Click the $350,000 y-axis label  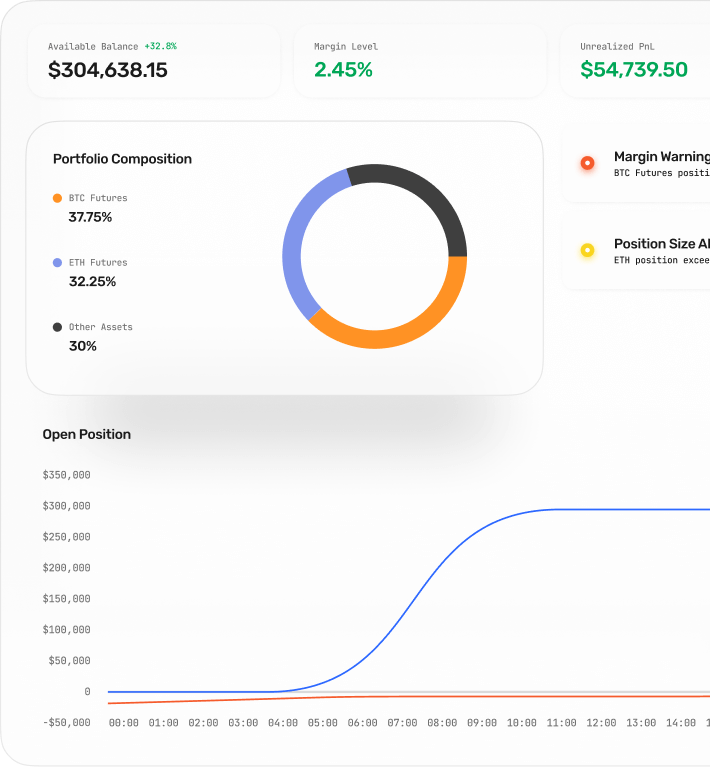pyautogui.click(x=67, y=475)
